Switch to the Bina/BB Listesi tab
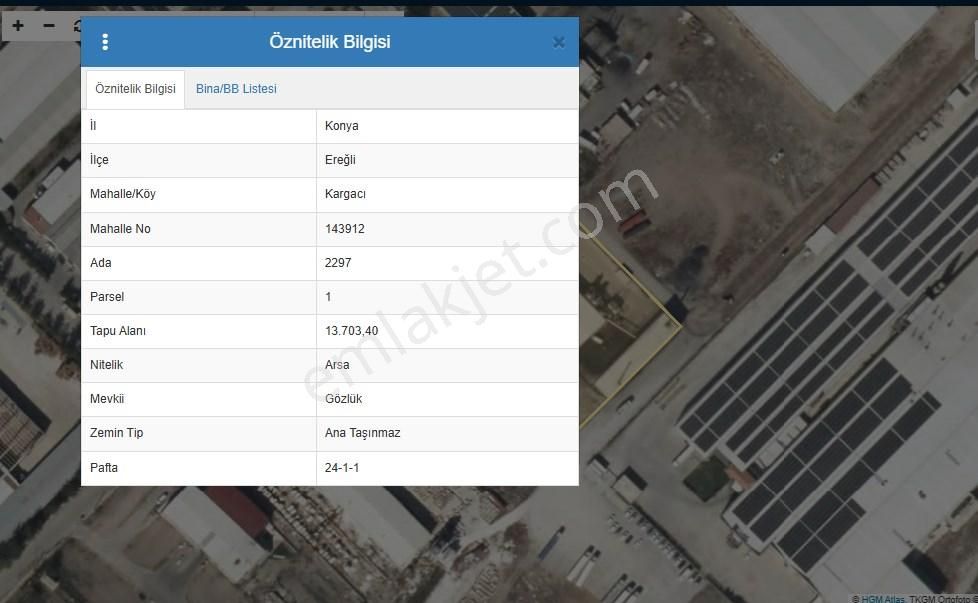This screenshot has height=603, width=978. tap(236, 88)
